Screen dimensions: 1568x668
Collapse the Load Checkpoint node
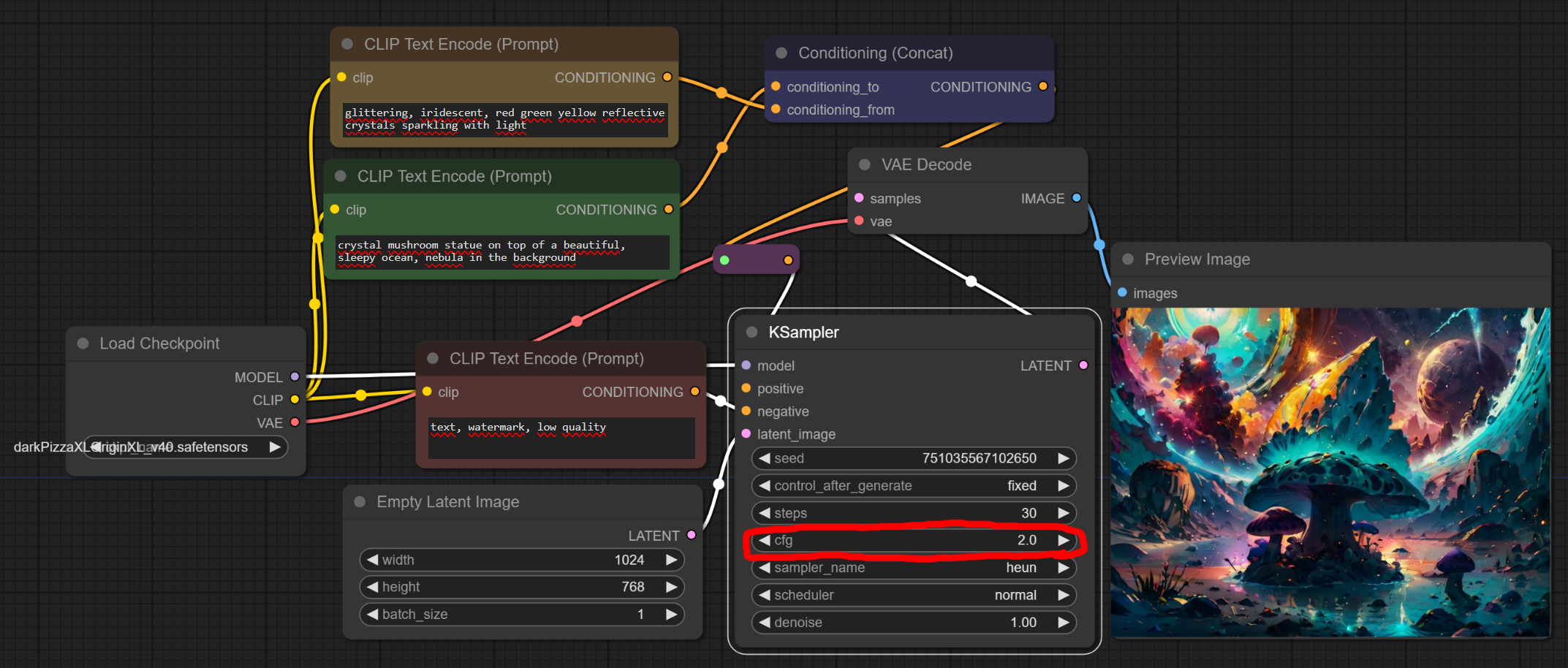coord(83,344)
